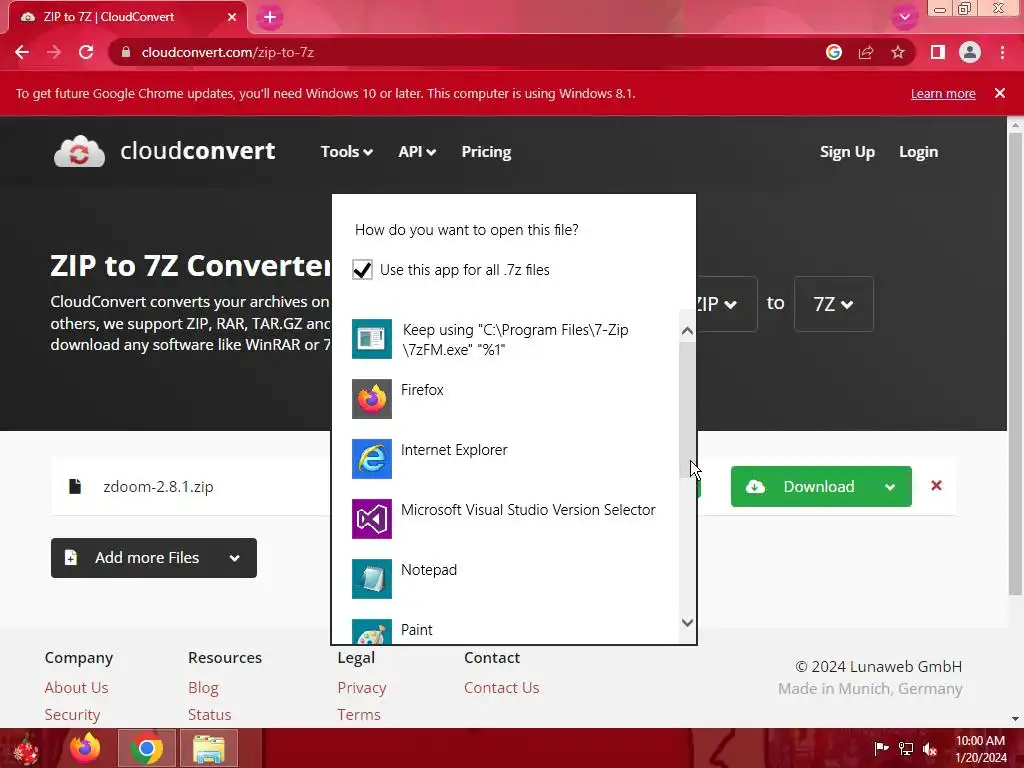This screenshot has width=1024, height=768.
Task: Click the network icon in system tray
Action: point(906,749)
